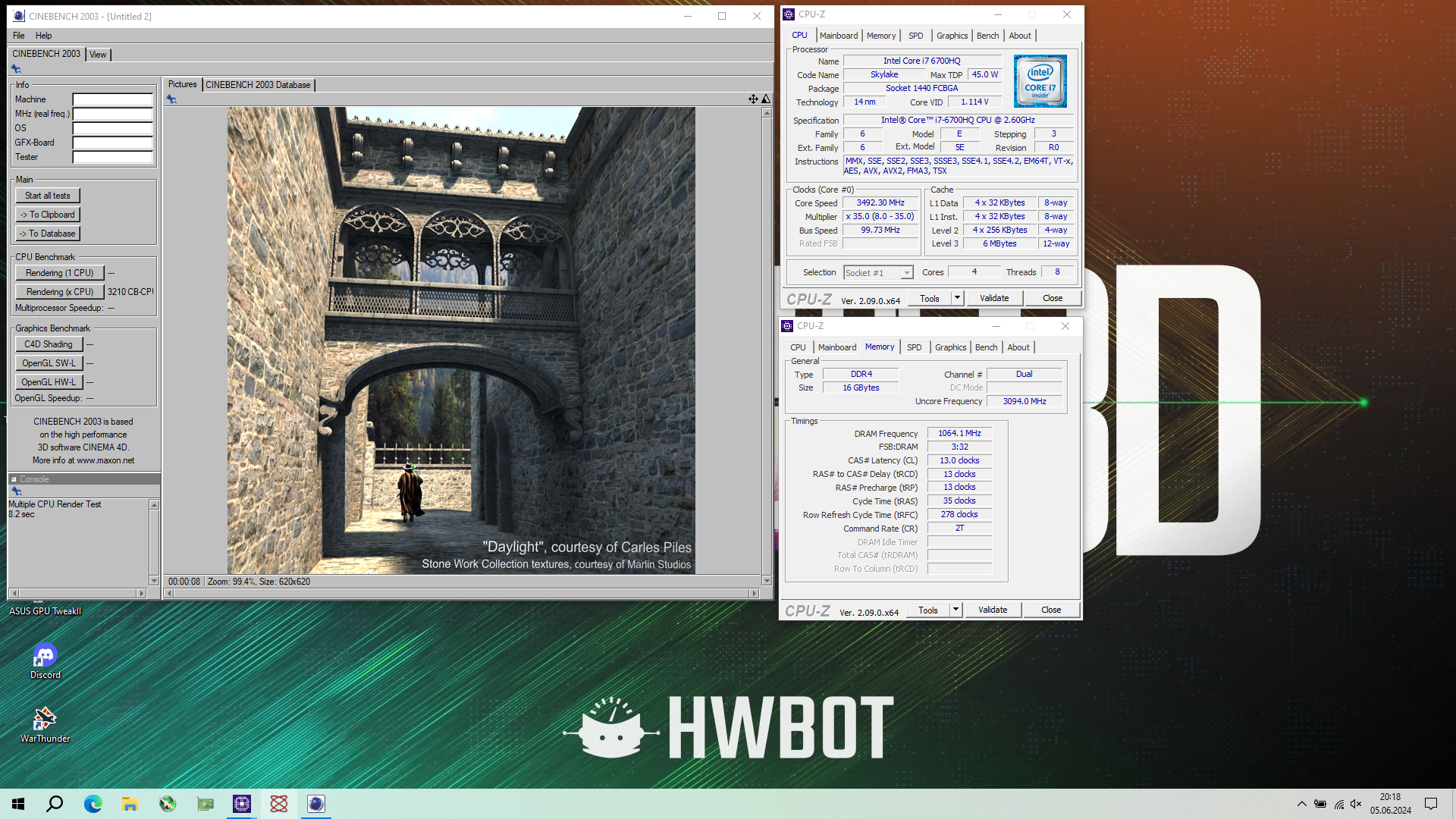
Task: Click the Daylight rendered castle image
Action: click(x=461, y=340)
